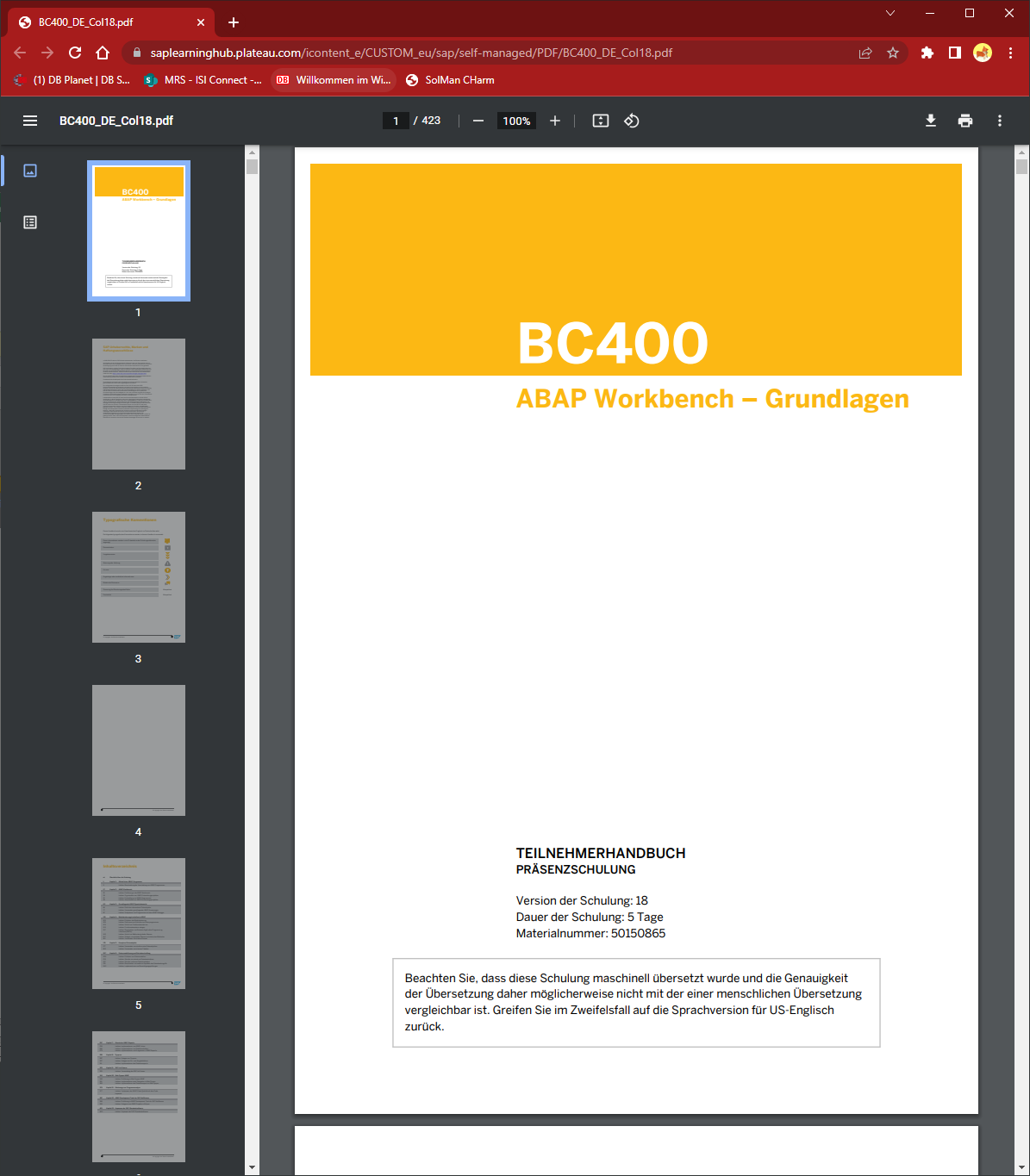Click the Version der Schulung: 18 line
This screenshot has height=1176, width=1030.
582,900
